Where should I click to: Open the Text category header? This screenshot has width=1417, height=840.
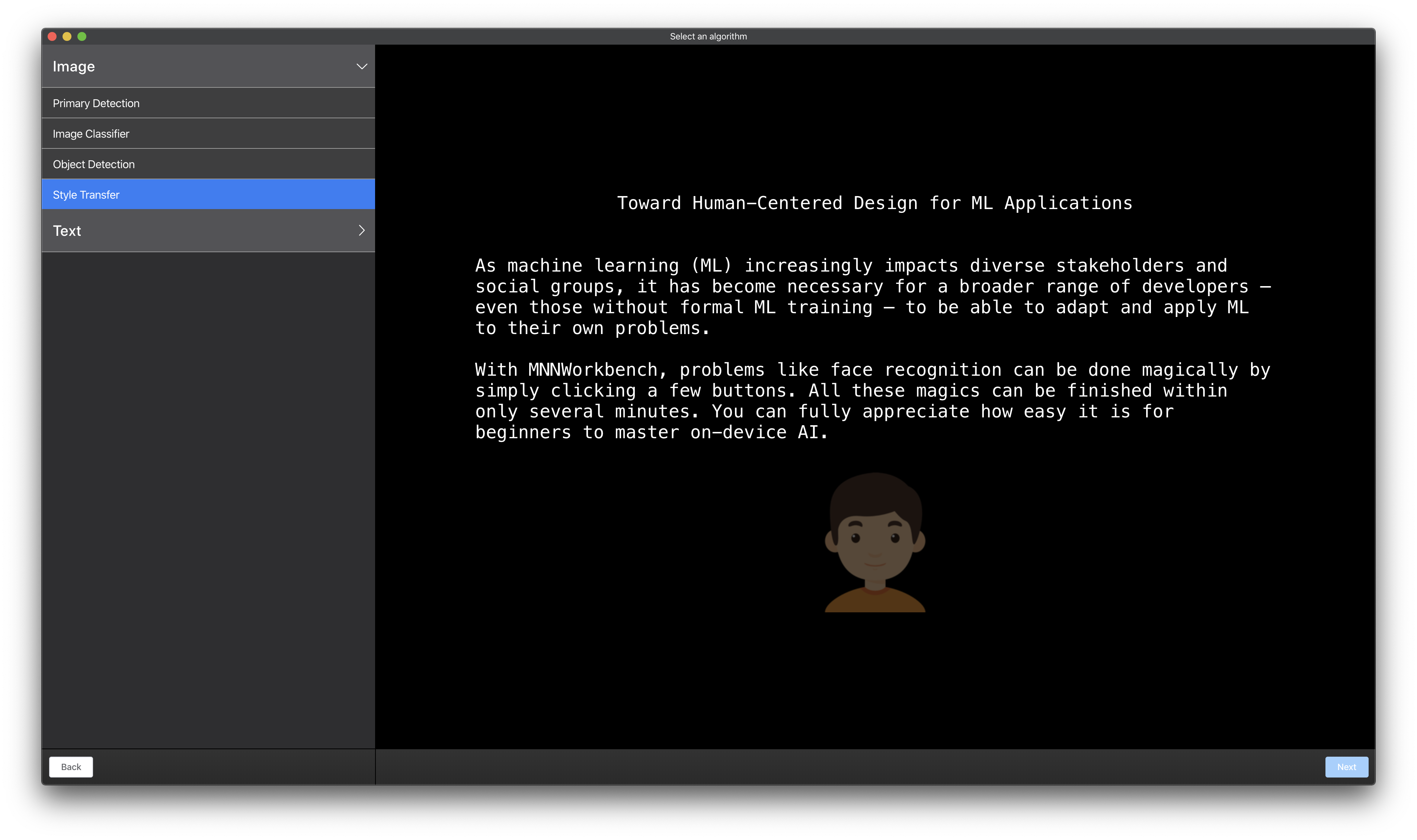pyautogui.click(x=208, y=230)
